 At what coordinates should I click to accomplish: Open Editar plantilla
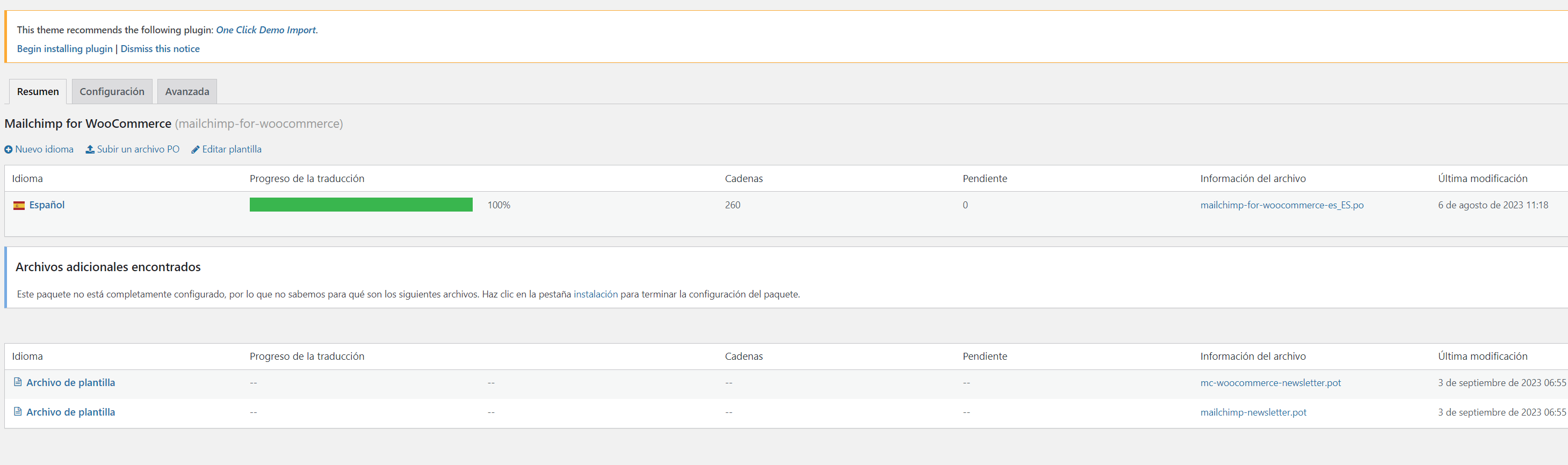(x=232, y=149)
